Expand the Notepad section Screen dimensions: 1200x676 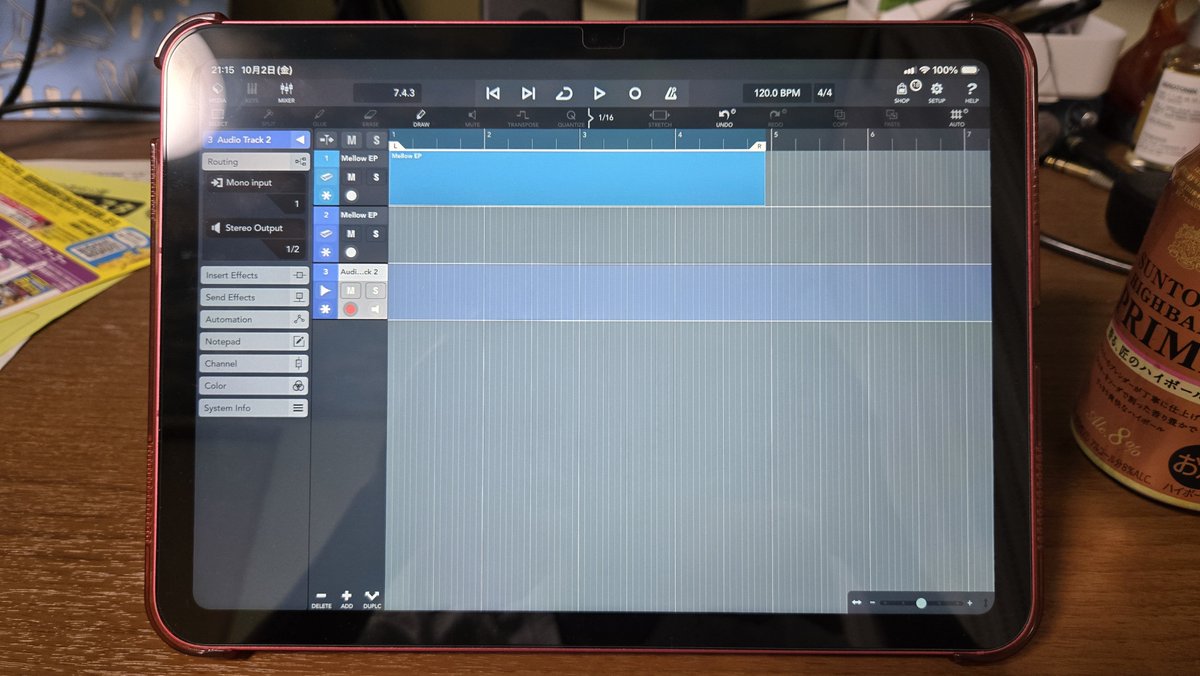(254, 341)
